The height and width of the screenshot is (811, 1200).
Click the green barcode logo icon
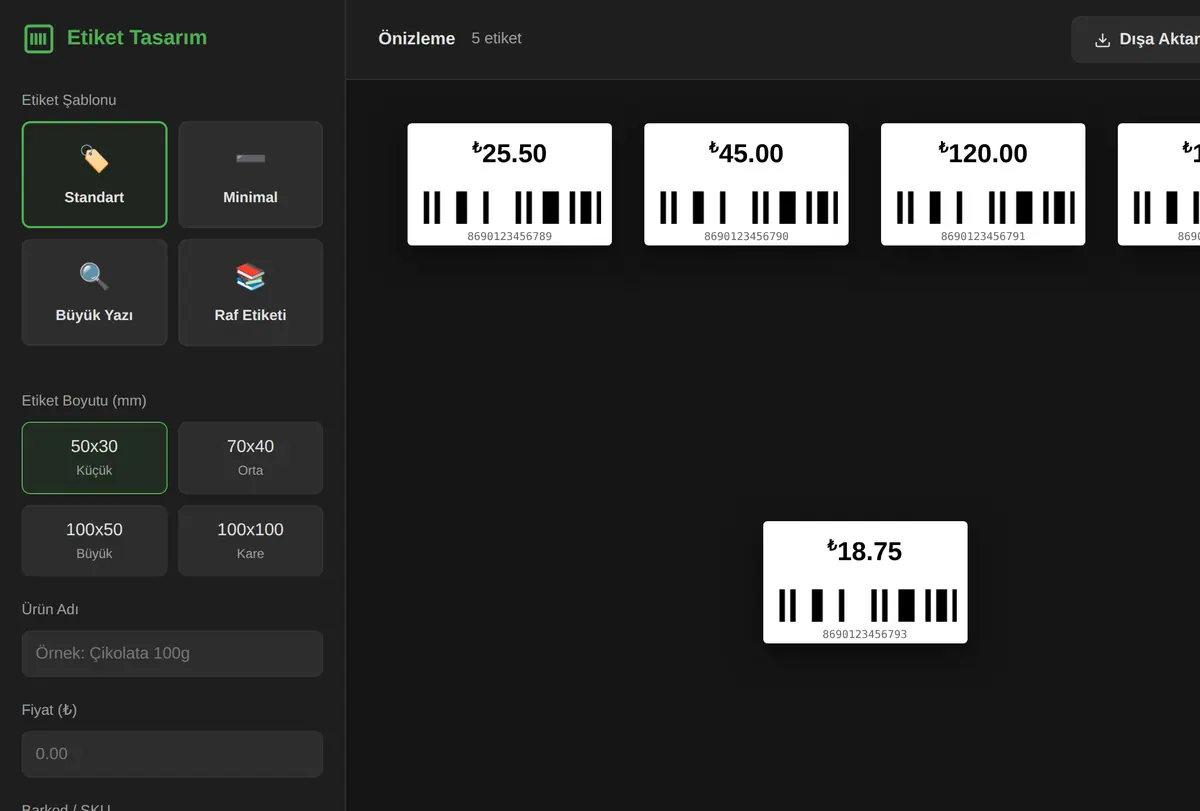[x=38, y=39]
